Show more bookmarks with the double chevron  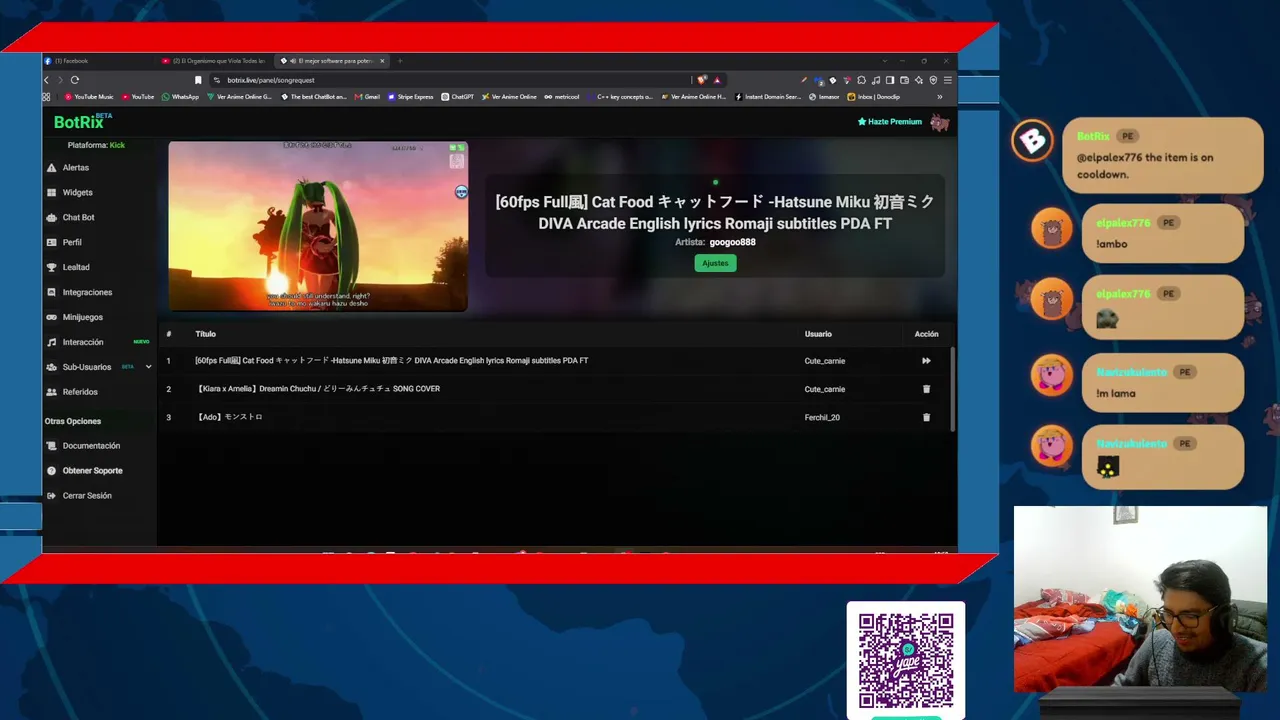coord(939,97)
